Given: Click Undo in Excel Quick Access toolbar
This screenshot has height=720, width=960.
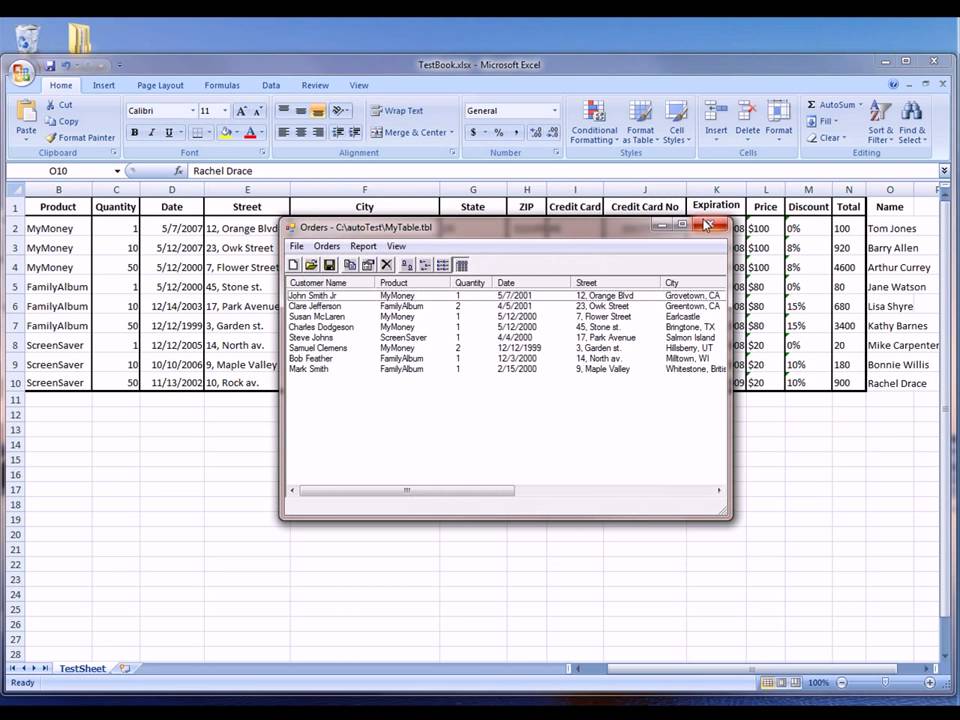Looking at the screenshot, I should tap(66, 66).
